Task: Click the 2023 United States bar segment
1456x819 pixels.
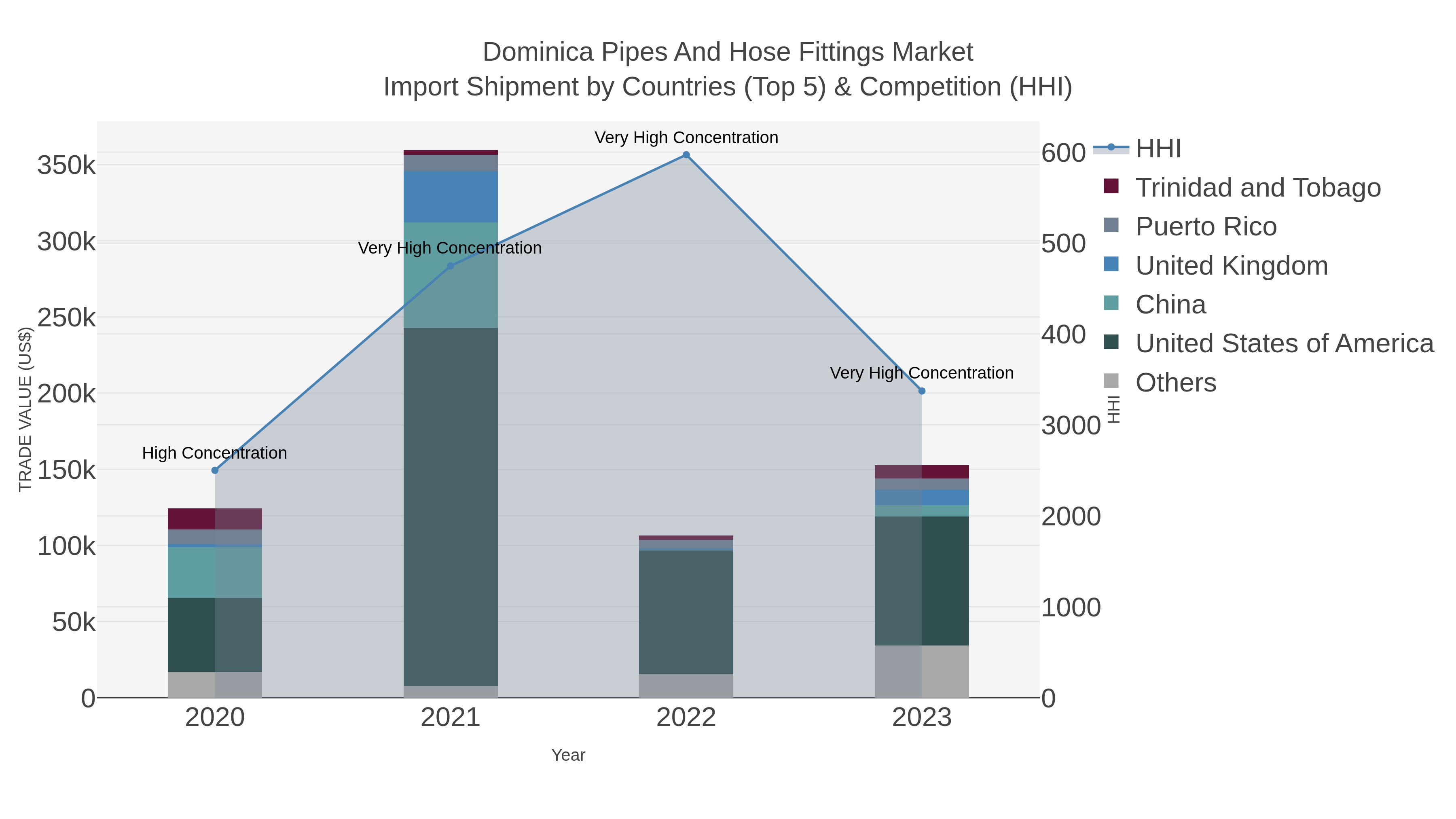Action: click(922, 581)
